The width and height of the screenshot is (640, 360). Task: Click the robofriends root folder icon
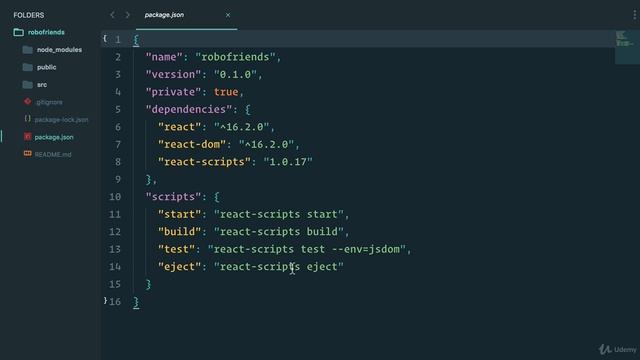18,32
